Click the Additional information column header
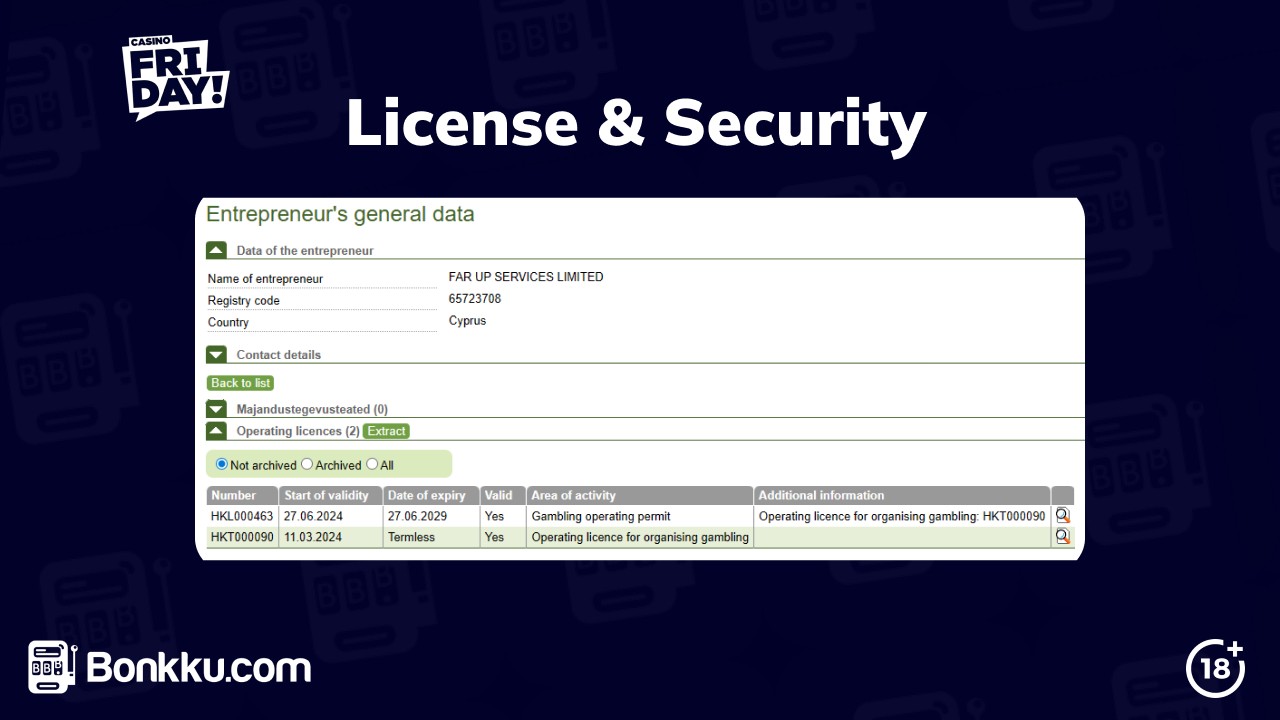 coord(902,495)
